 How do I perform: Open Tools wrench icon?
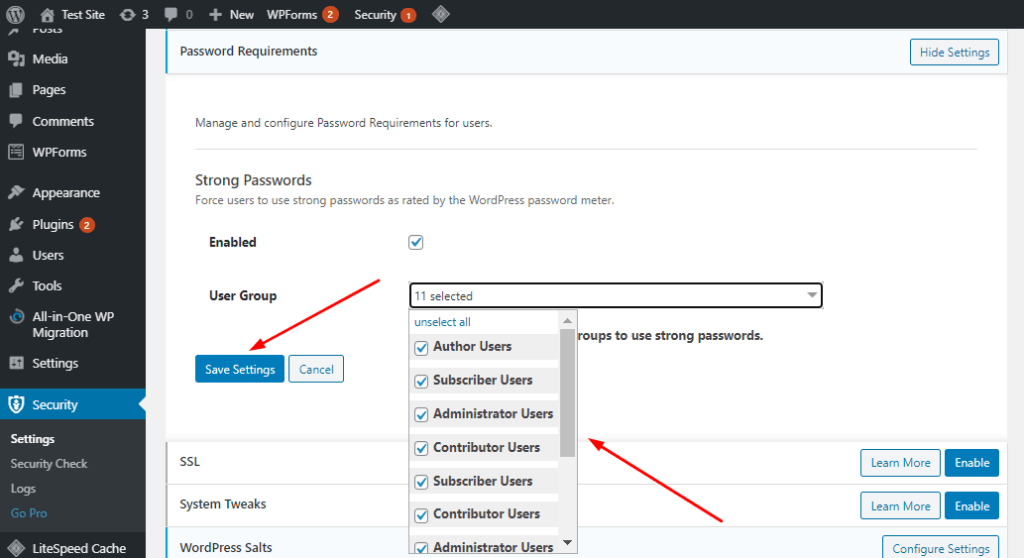[16, 286]
